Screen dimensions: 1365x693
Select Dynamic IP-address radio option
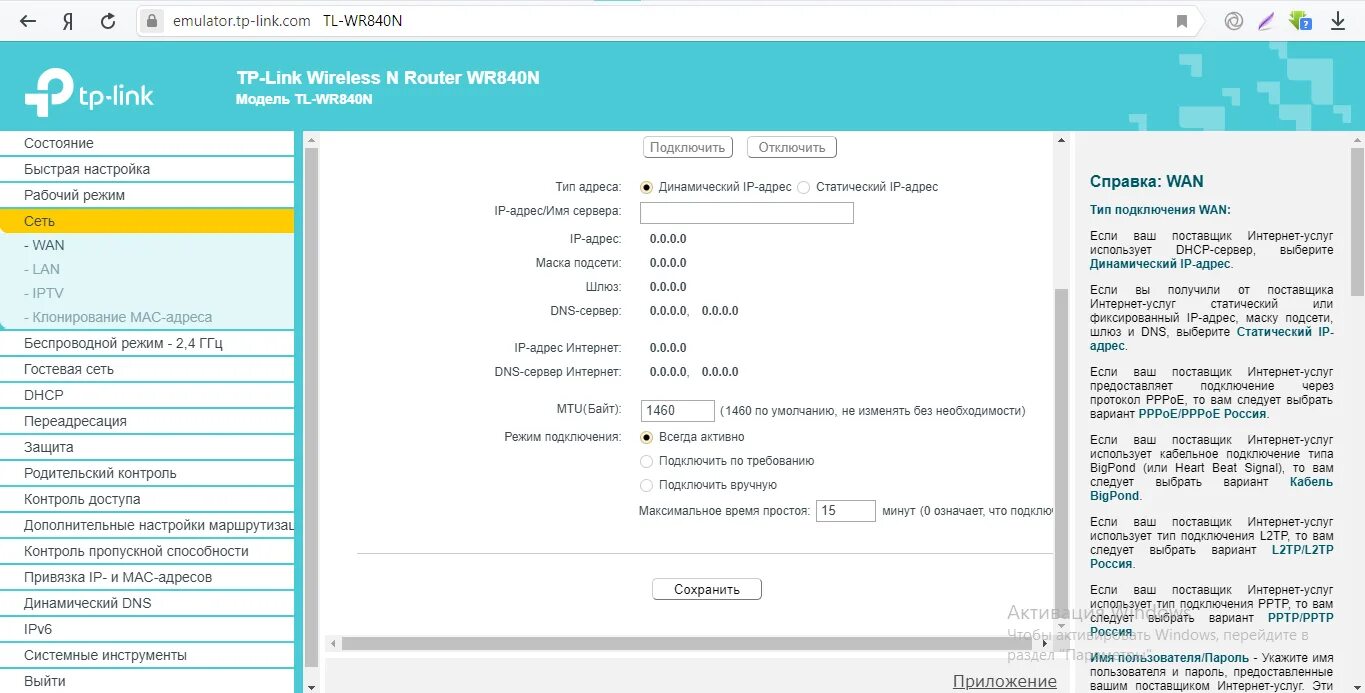[x=647, y=187]
